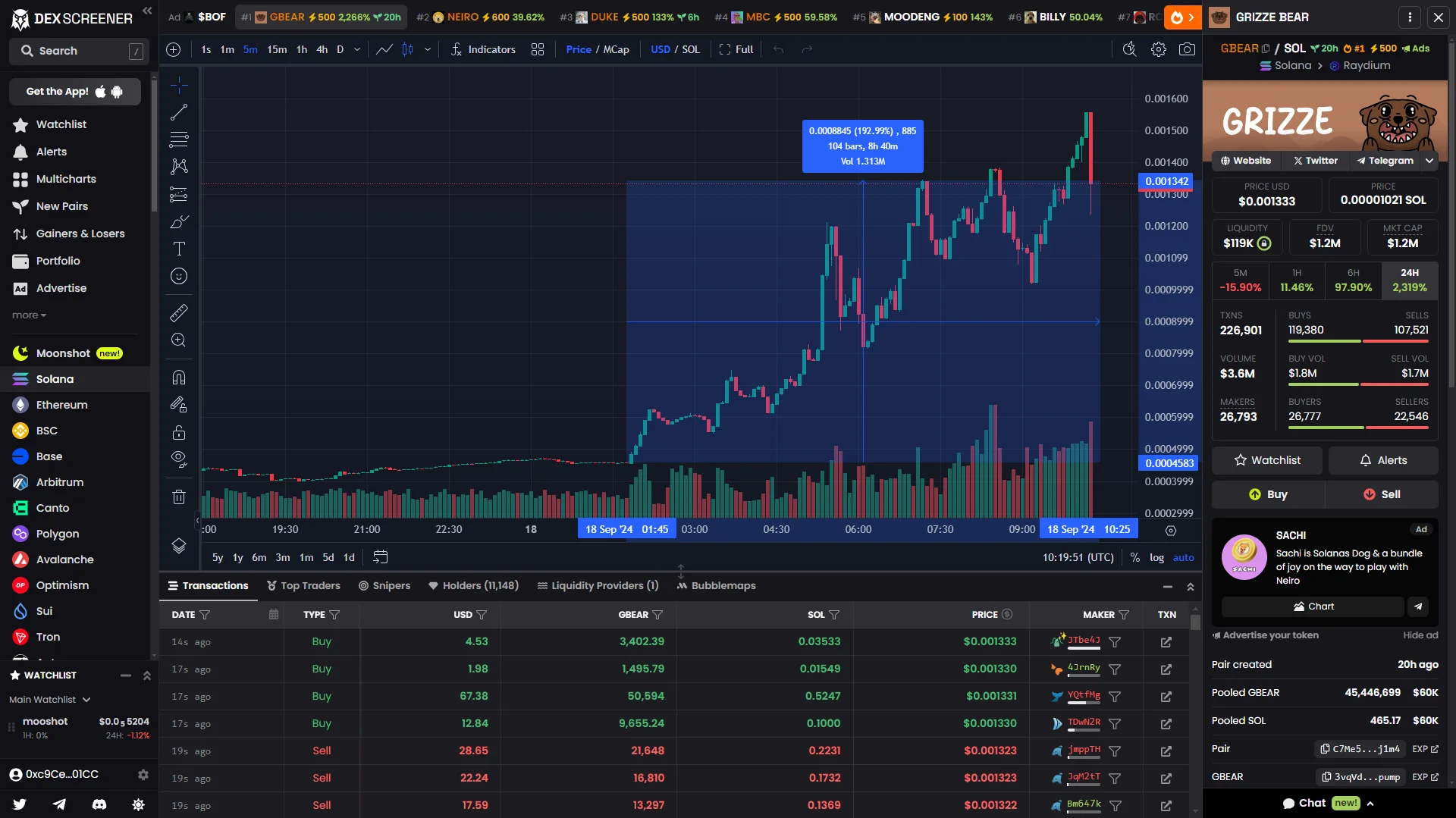1456x818 pixels.
Task: Switch chart currency from USD to SOL
Action: [x=689, y=49]
